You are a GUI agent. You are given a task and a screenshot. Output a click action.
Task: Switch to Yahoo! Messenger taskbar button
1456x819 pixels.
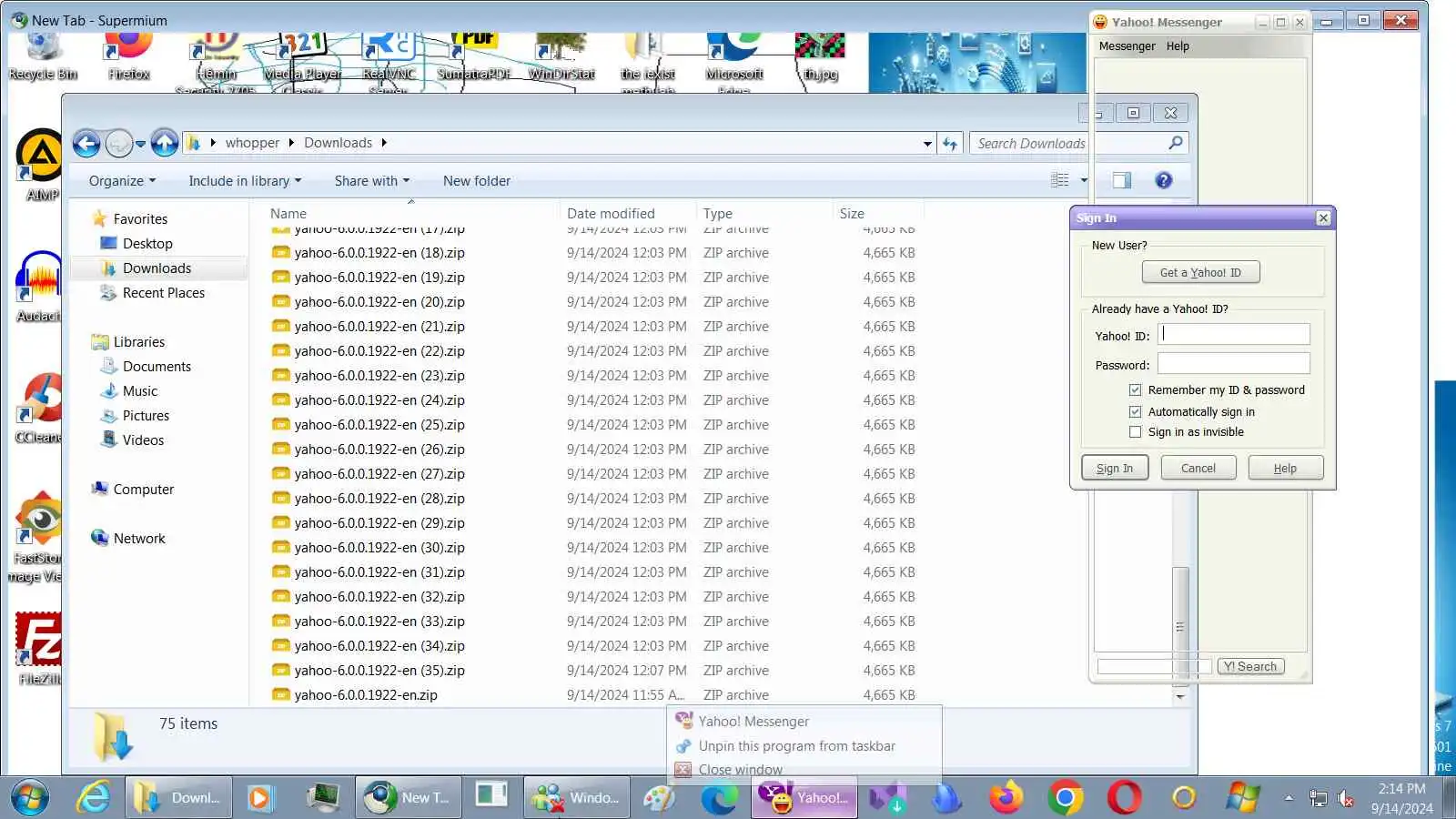804,798
